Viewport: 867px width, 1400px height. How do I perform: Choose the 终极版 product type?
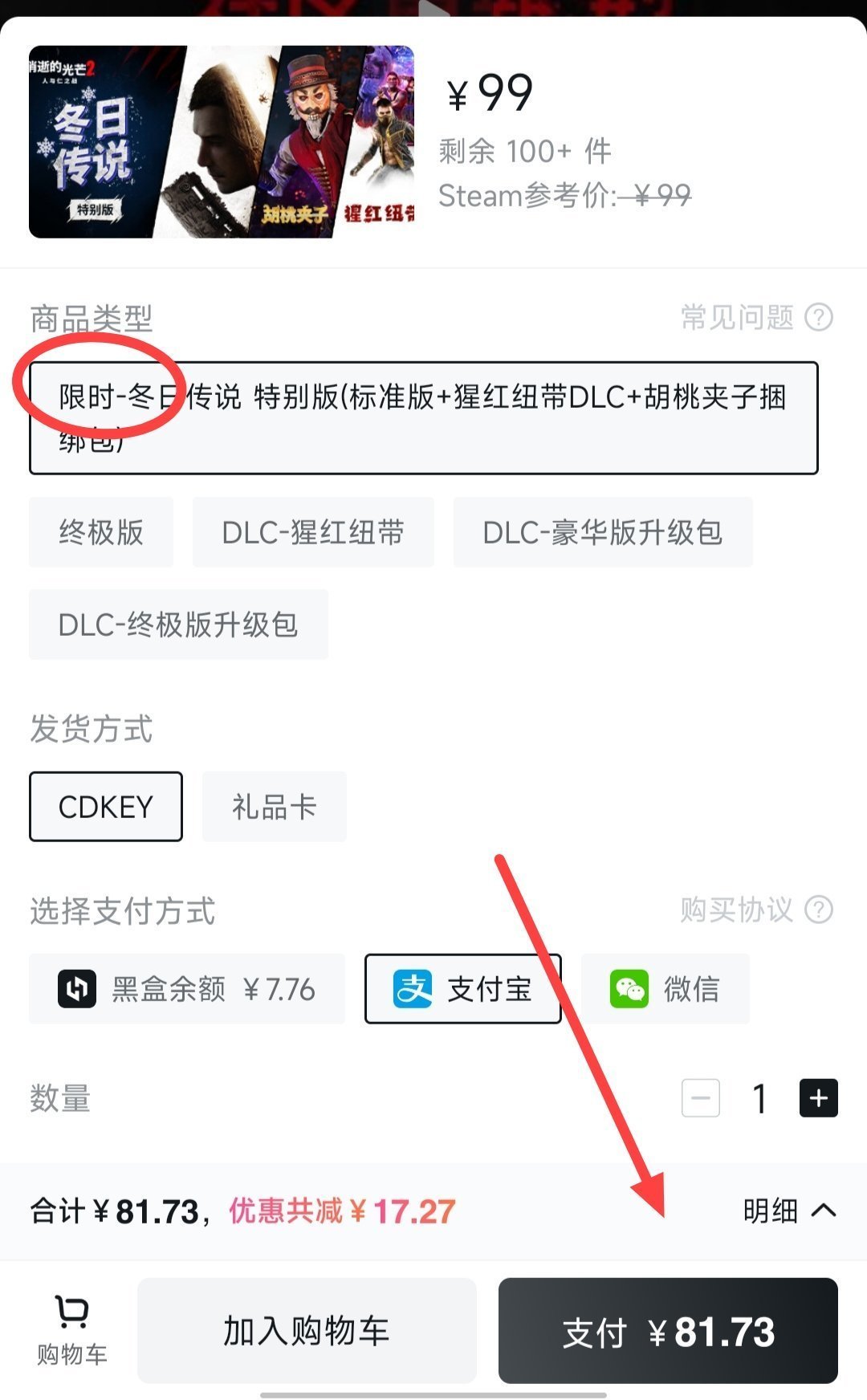point(101,532)
